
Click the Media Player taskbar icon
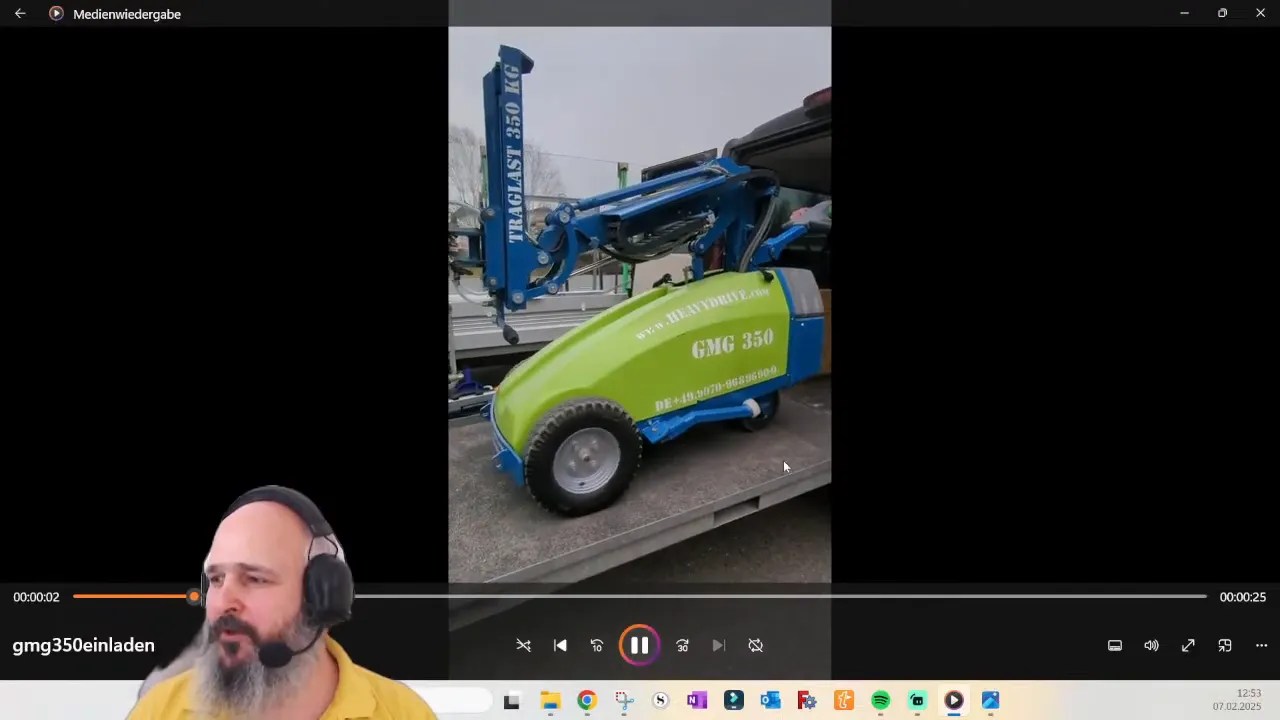[x=954, y=701]
